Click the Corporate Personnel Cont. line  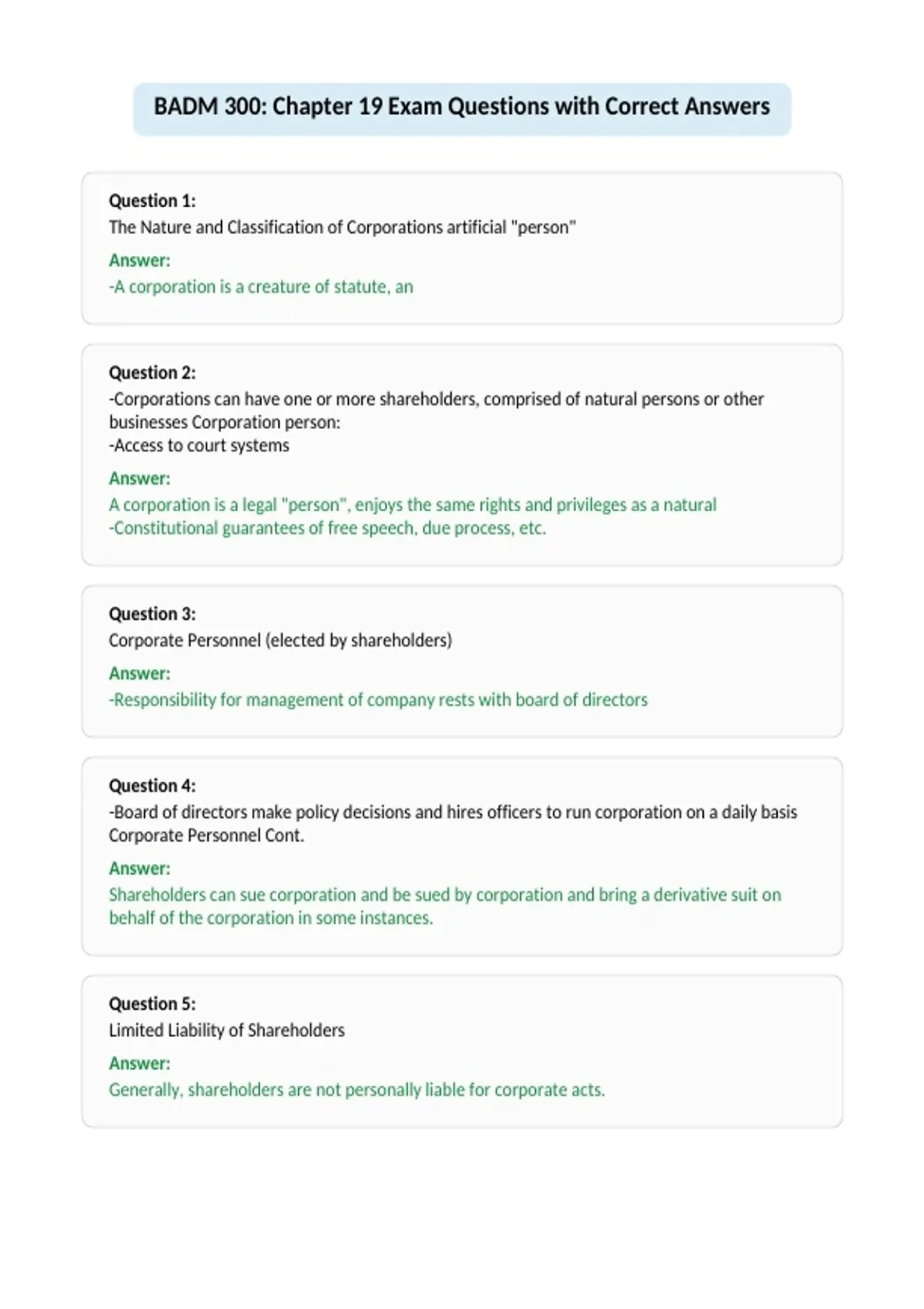click(x=206, y=835)
